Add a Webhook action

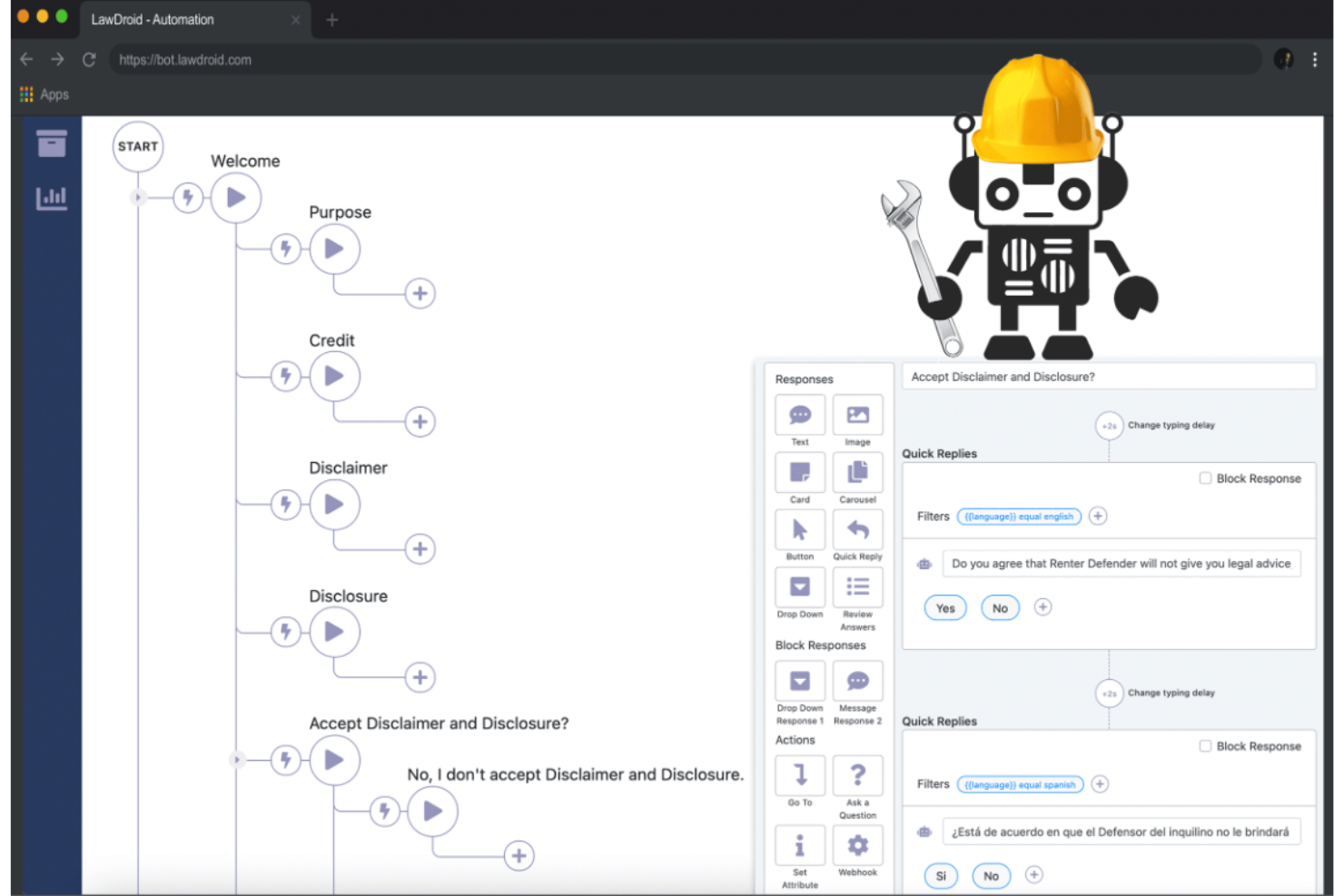pyautogui.click(x=857, y=846)
